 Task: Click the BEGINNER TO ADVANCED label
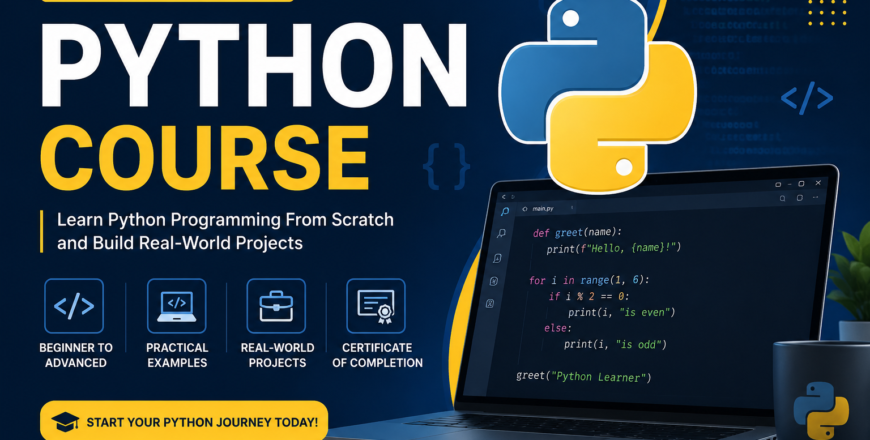[x=76, y=356]
